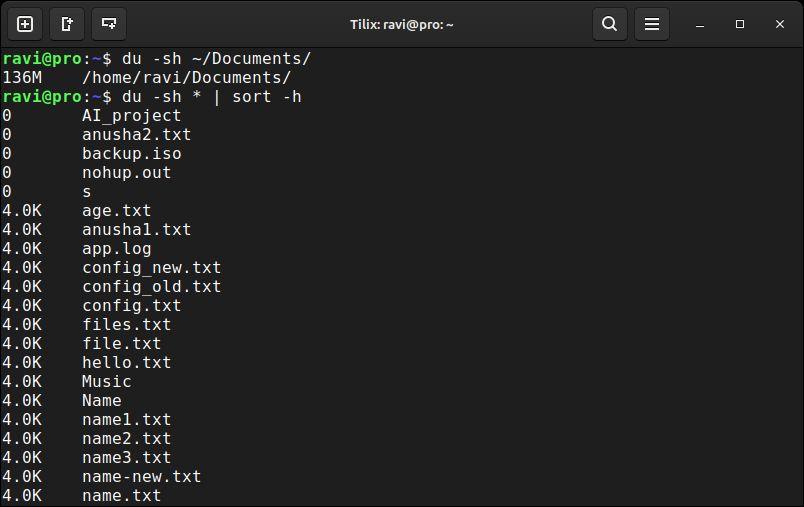The image size is (804, 507).
Task: Add terminal right split icon
Action: pyautogui.click(x=67, y=24)
